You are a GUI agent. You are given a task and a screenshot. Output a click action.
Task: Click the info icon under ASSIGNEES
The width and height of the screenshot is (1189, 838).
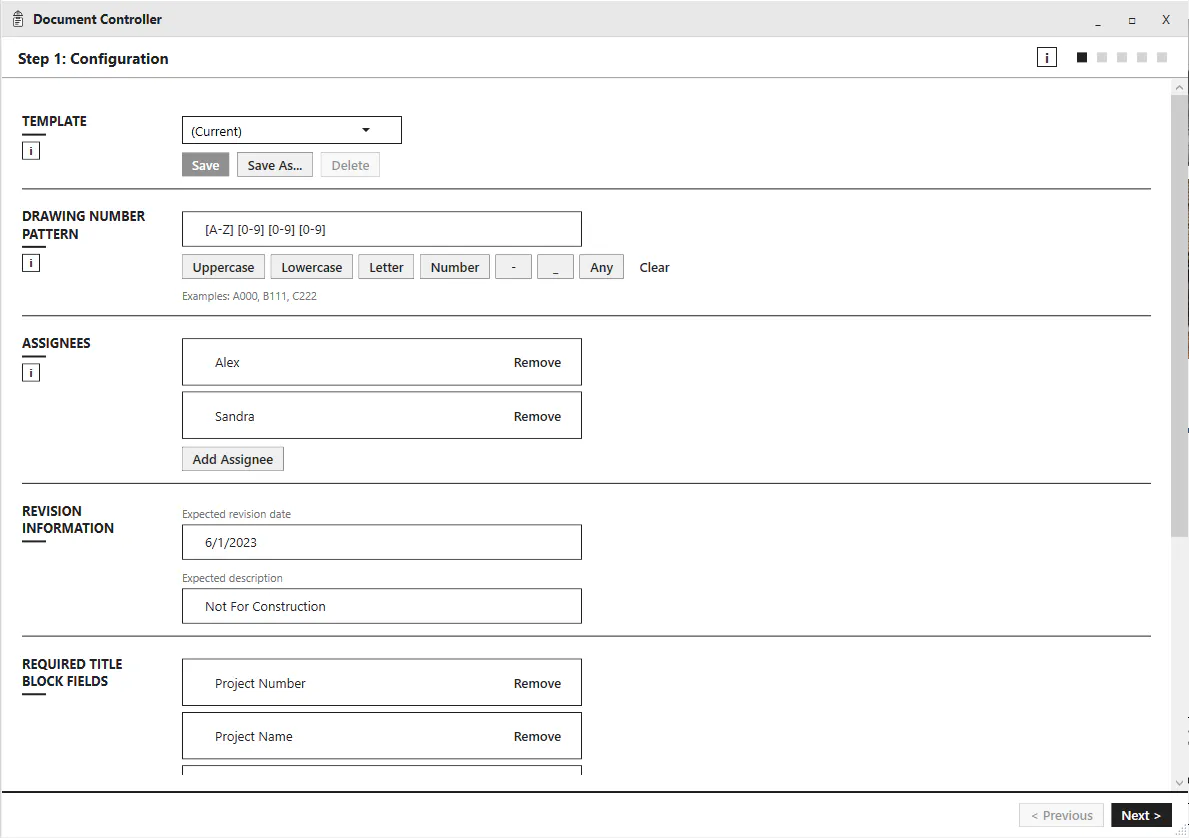tap(31, 372)
